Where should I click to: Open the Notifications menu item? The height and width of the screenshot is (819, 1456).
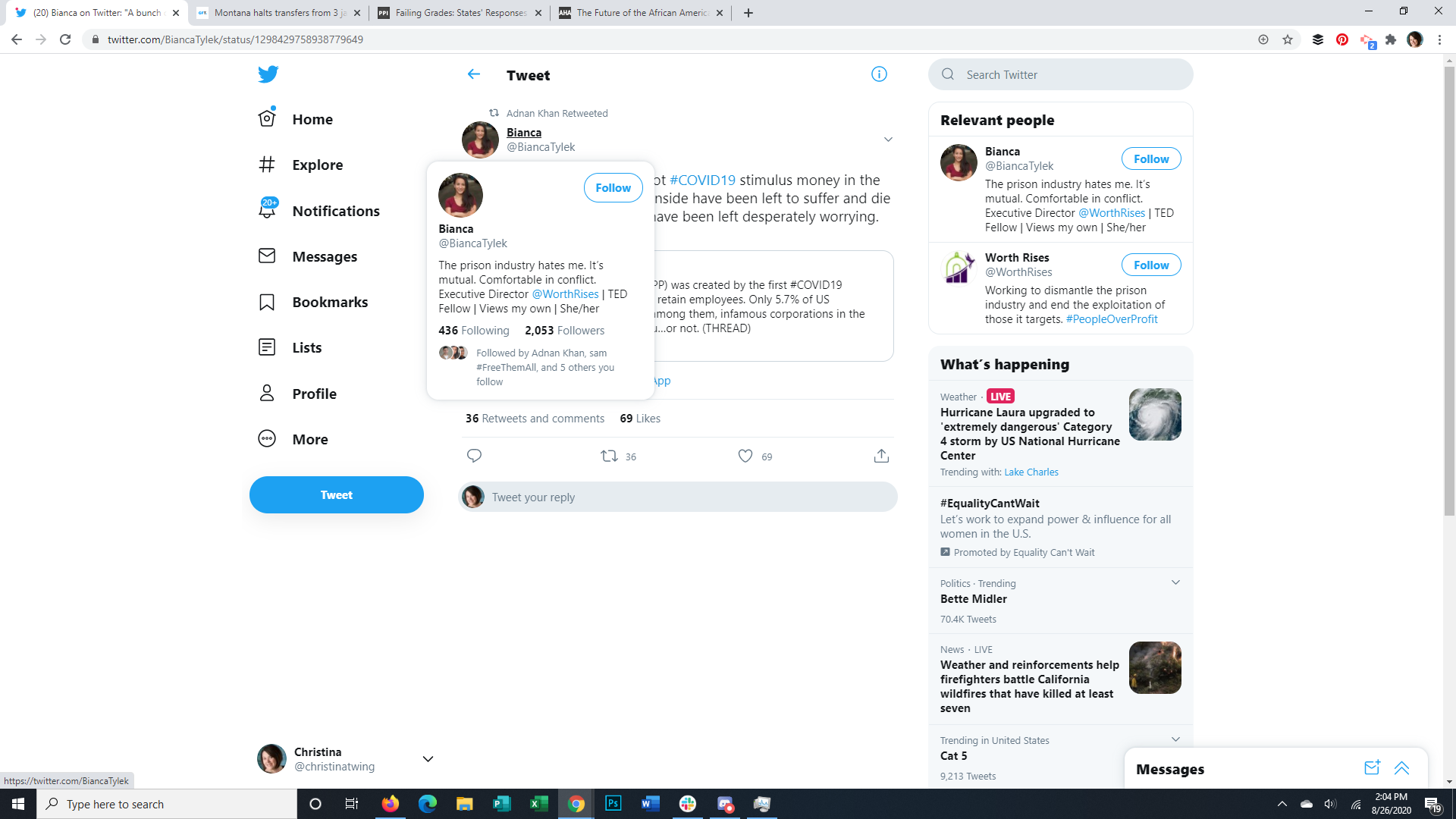point(335,211)
